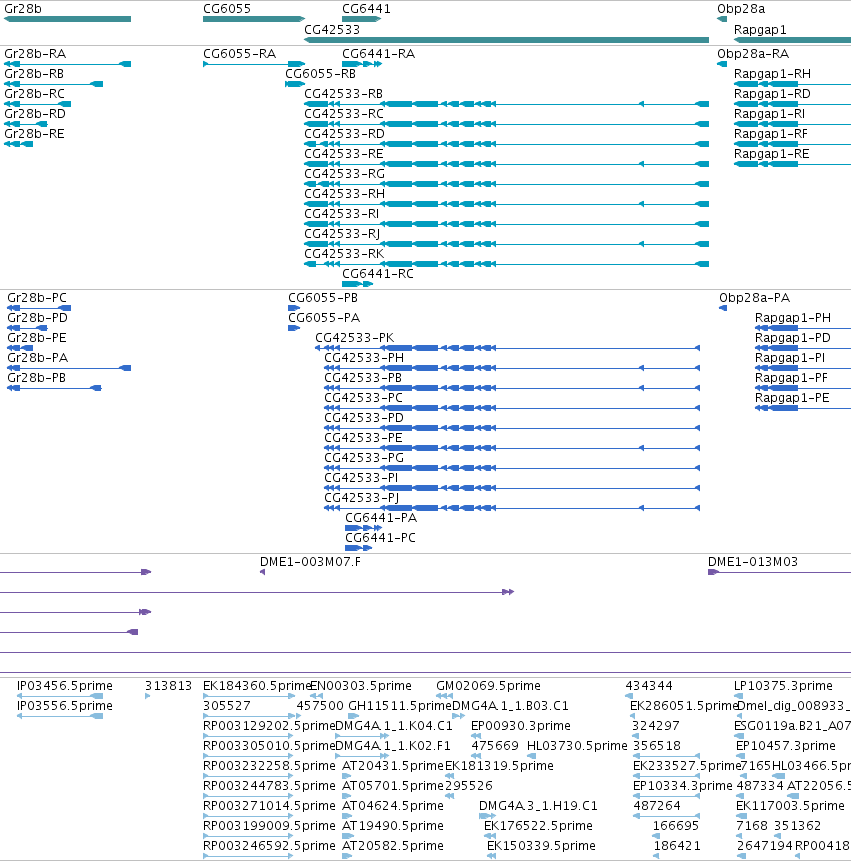The height and width of the screenshot is (861, 851).
Task: Click transcript Gr28b-RC
Action: (x=34, y=94)
